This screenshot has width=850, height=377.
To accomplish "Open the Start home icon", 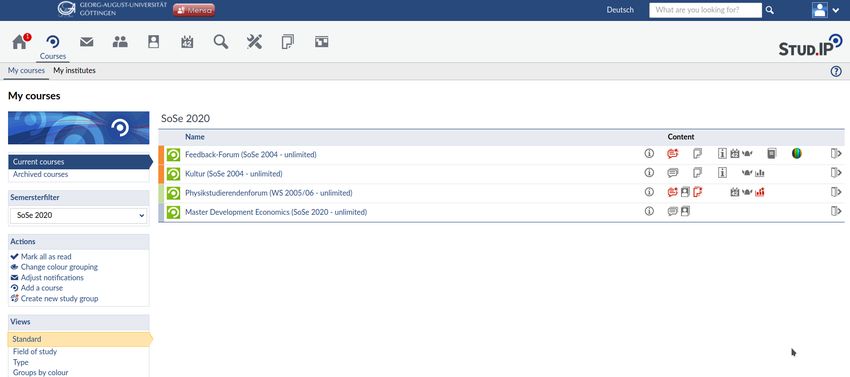I will click(x=20, y=42).
